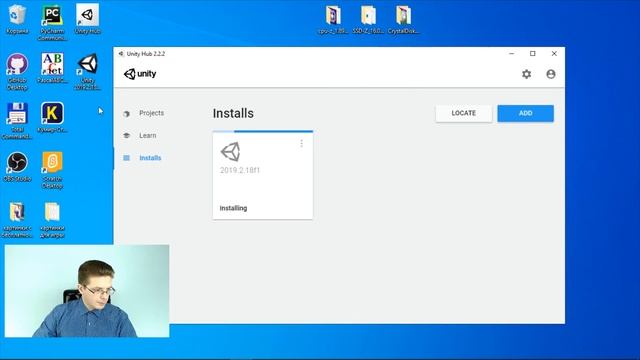Open the CrystalDisk folder on the desktop

[x=403, y=19]
